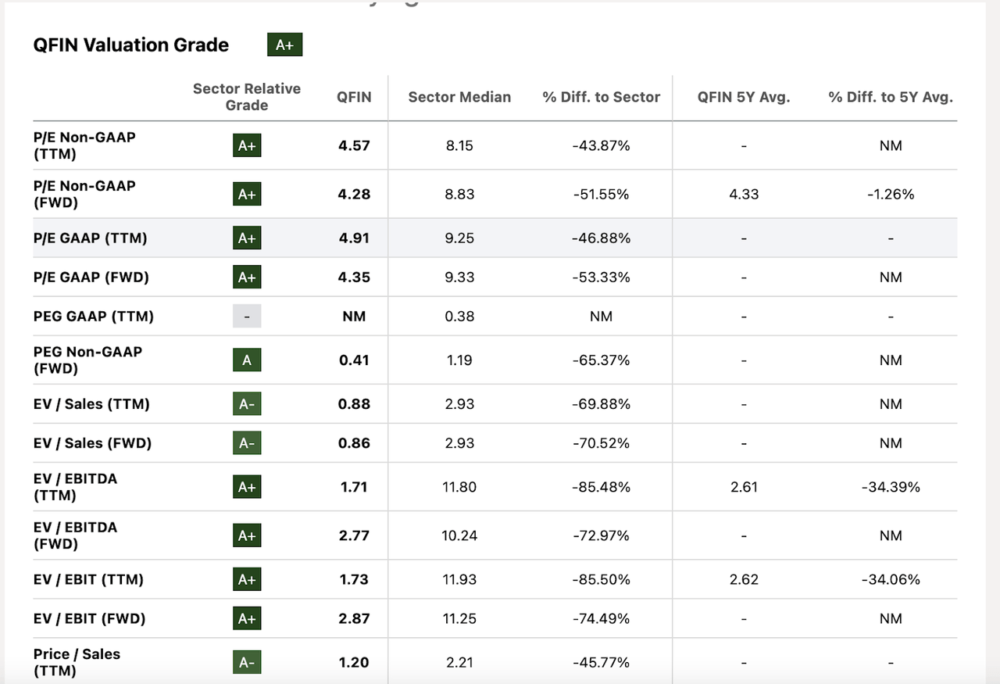Select the 5Y average value 2.62

click(744, 579)
